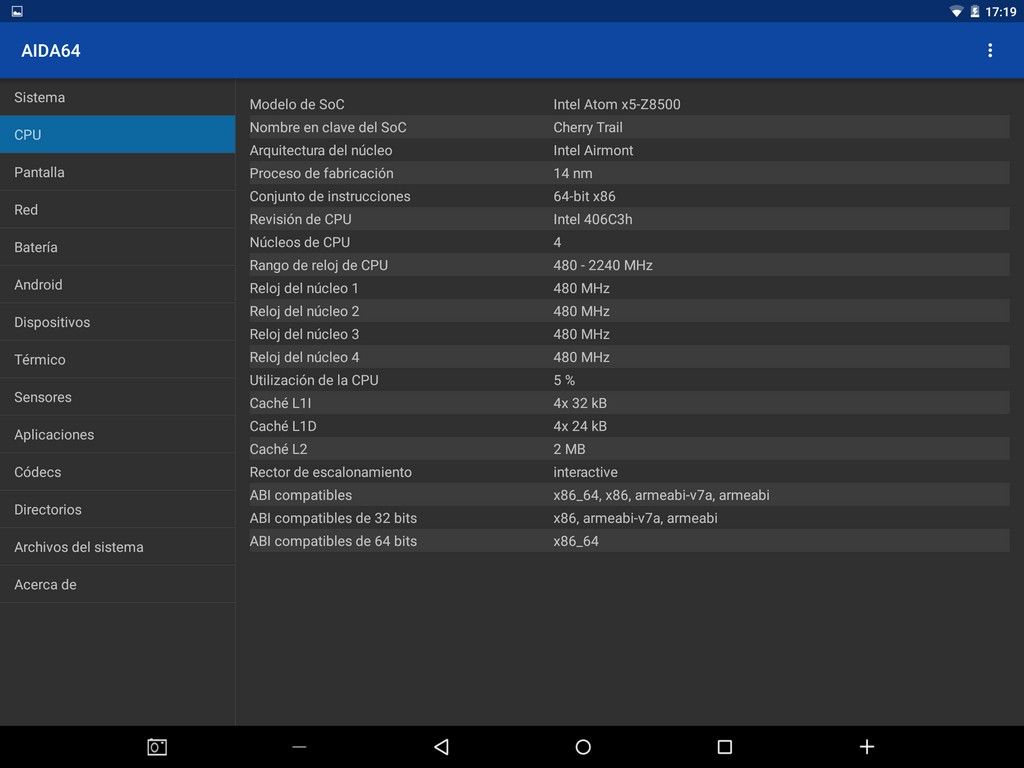
Task: Select the ABI compatibles row label
Action: click(x=300, y=495)
